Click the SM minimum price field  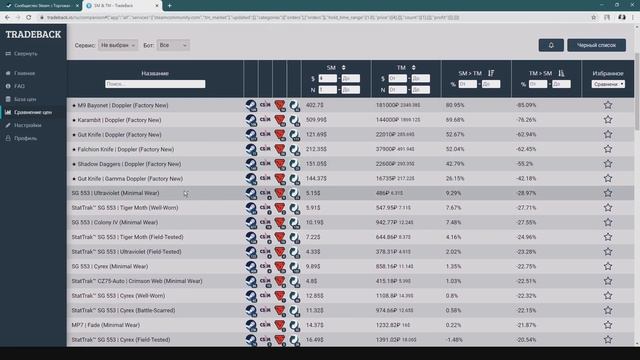(327, 78)
